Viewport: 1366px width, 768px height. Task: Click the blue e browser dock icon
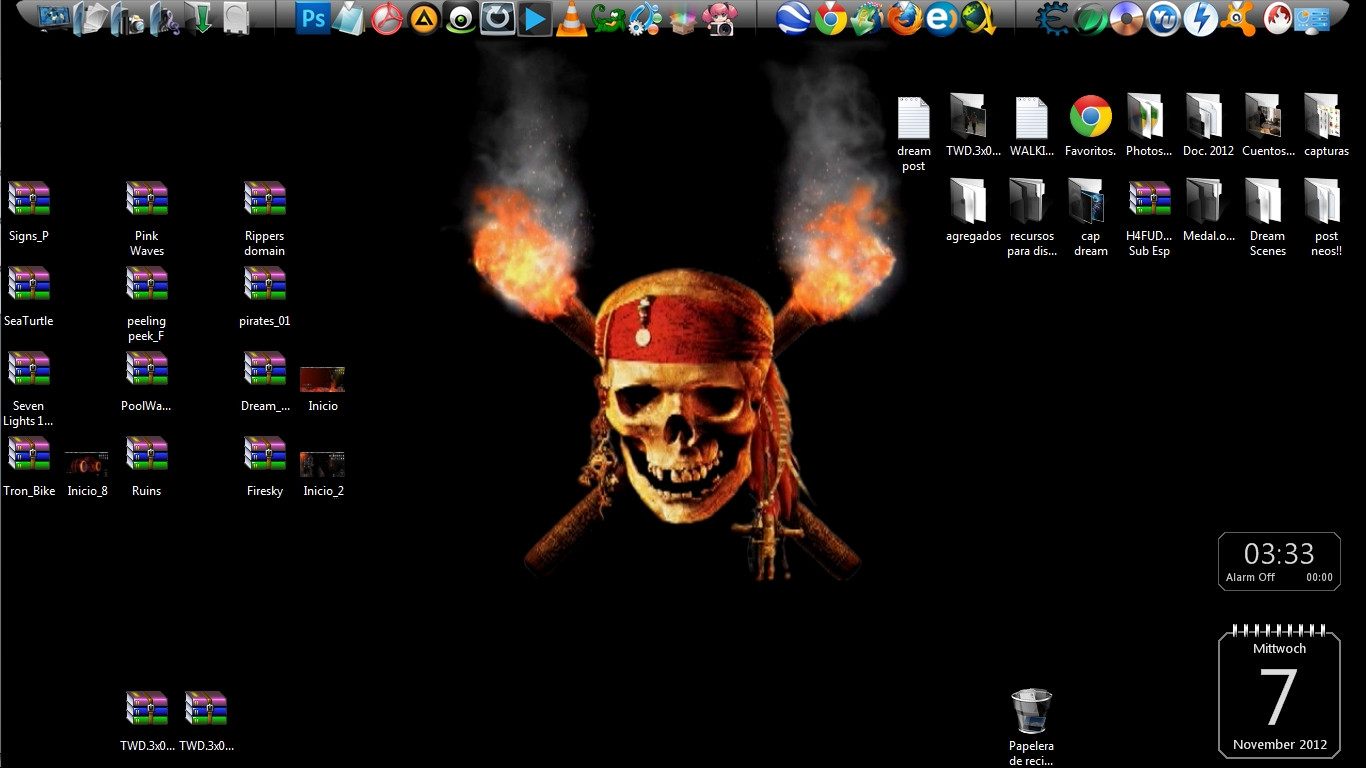[940, 19]
